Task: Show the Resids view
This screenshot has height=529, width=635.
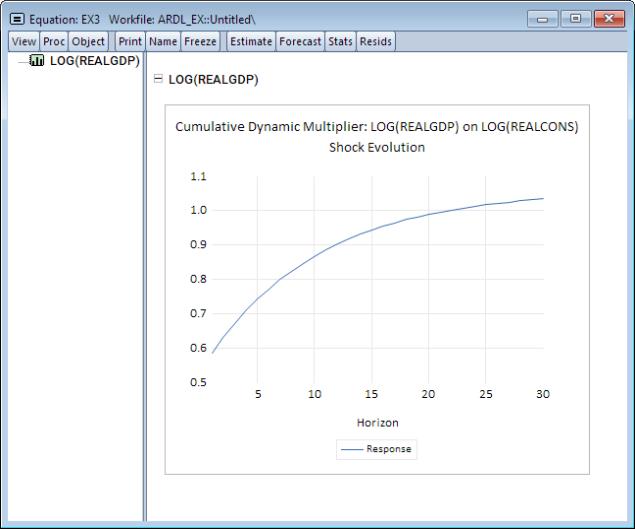Action: (x=376, y=41)
